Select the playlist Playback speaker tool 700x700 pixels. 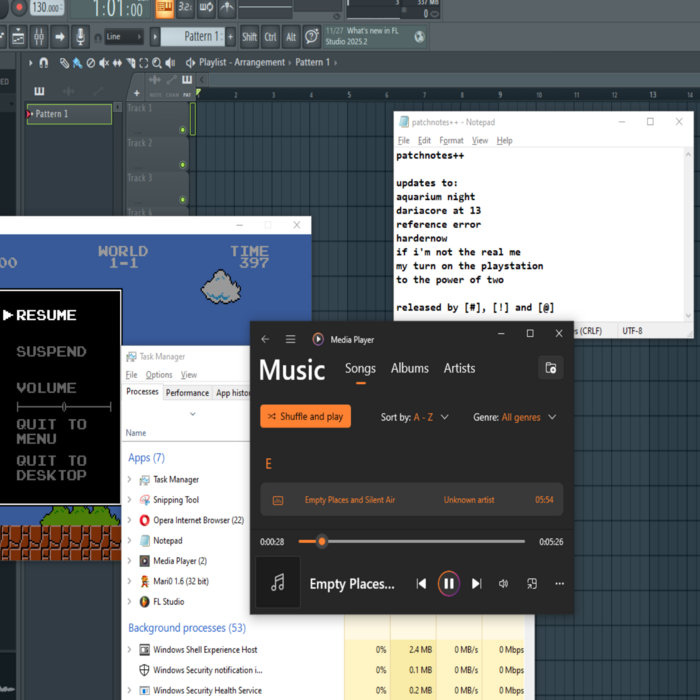click(170, 63)
